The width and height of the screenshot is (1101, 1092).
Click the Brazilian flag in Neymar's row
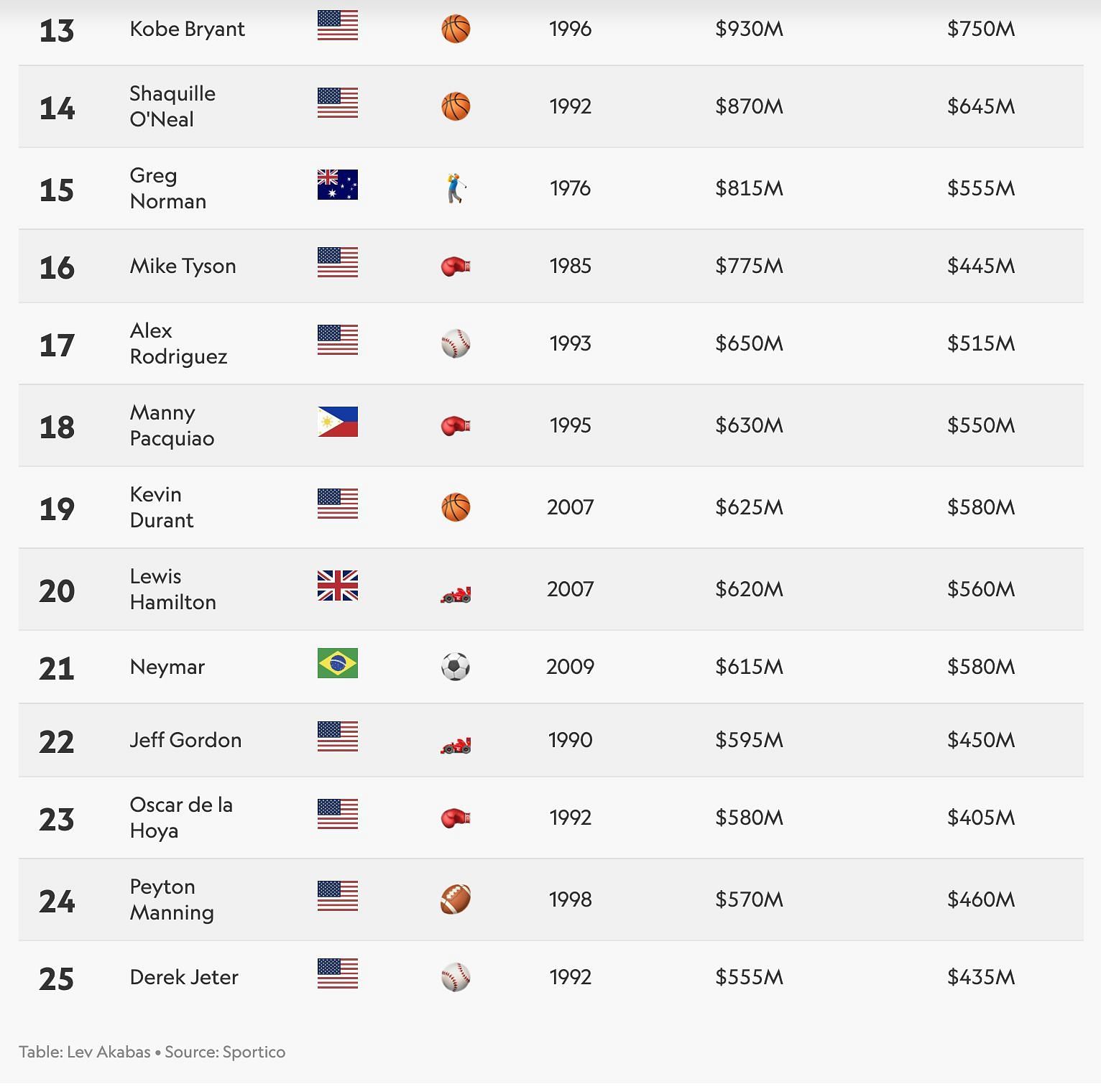point(337,663)
